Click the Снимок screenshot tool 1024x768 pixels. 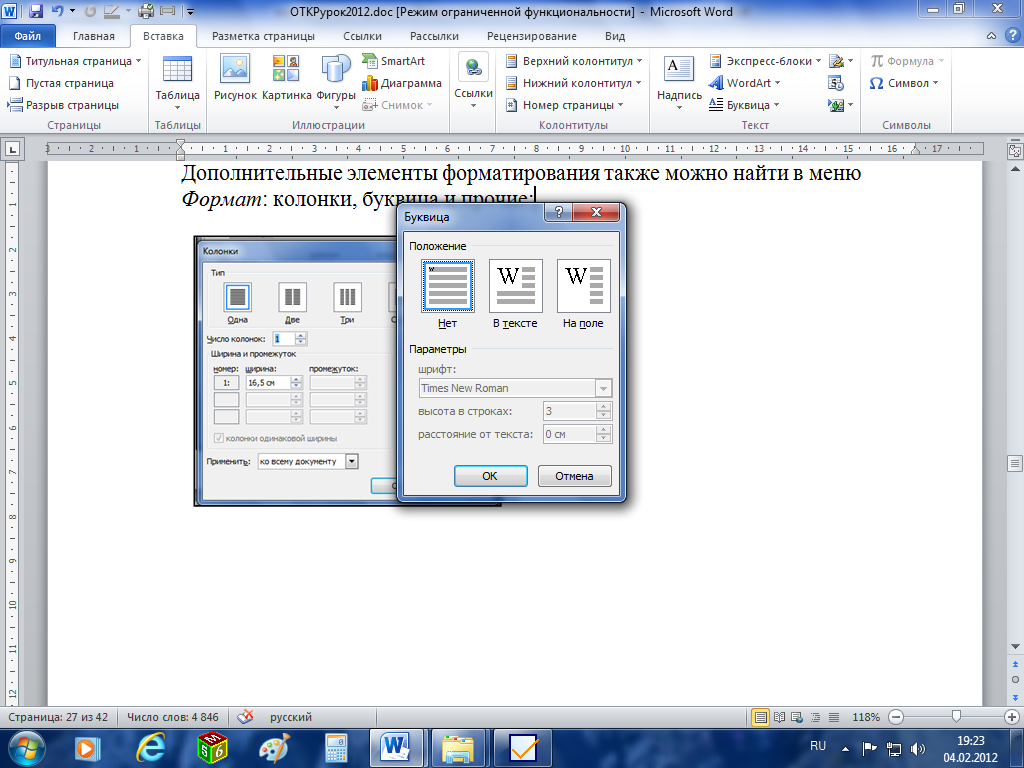point(398,105)
